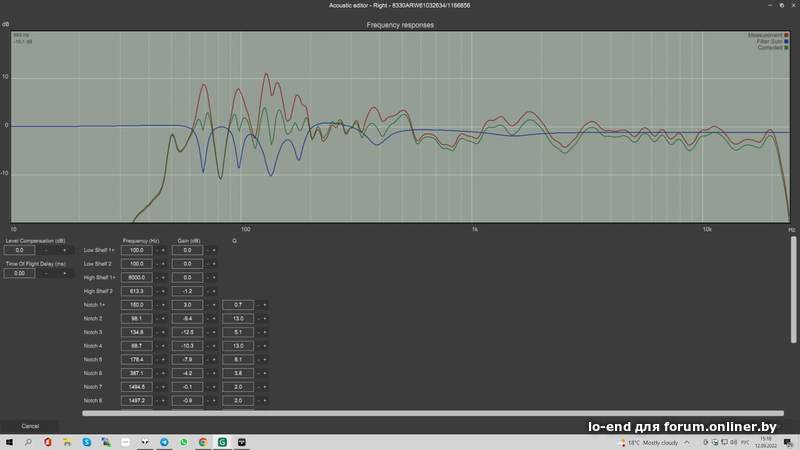Edit the Level Compensation (dB) value field
Image resolution: width=800 pixels, height=450 pixels.
(19, 251)
